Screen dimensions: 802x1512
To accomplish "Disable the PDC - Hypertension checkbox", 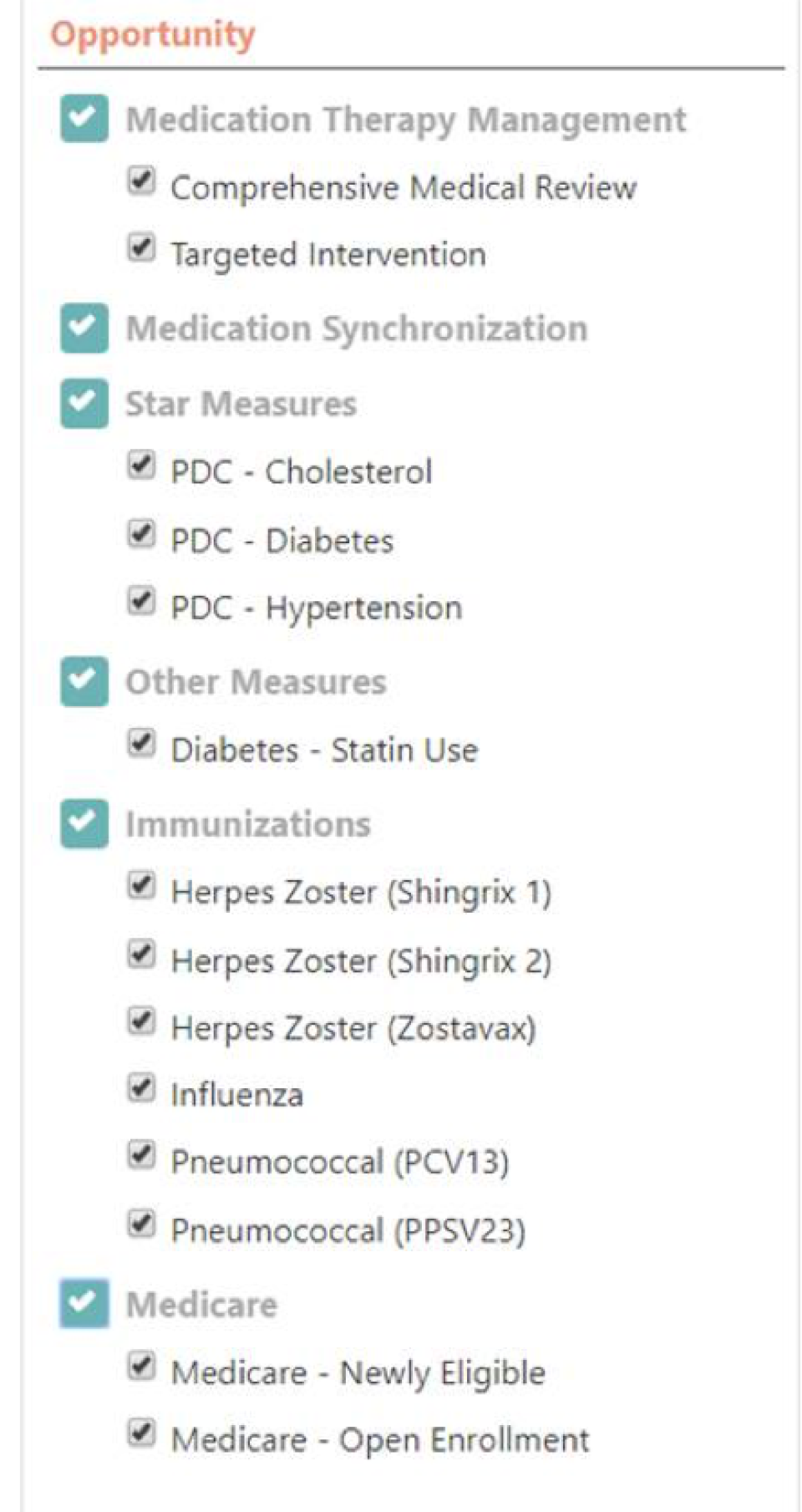I will (141, 601).
